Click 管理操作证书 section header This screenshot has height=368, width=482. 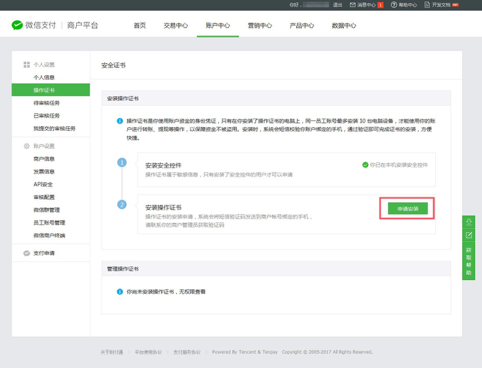coord(123,269)
